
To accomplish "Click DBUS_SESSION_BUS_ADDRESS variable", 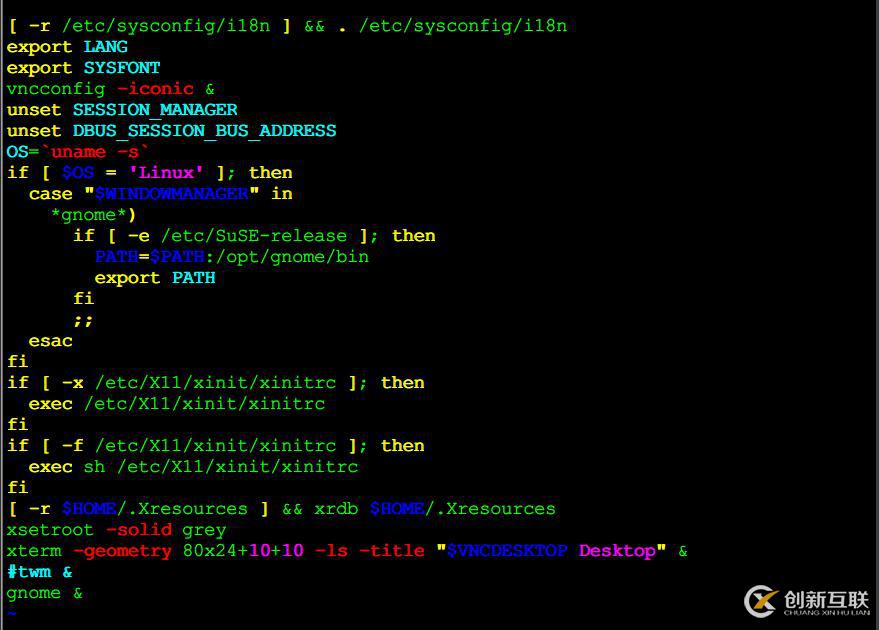I will pos(205,131).
